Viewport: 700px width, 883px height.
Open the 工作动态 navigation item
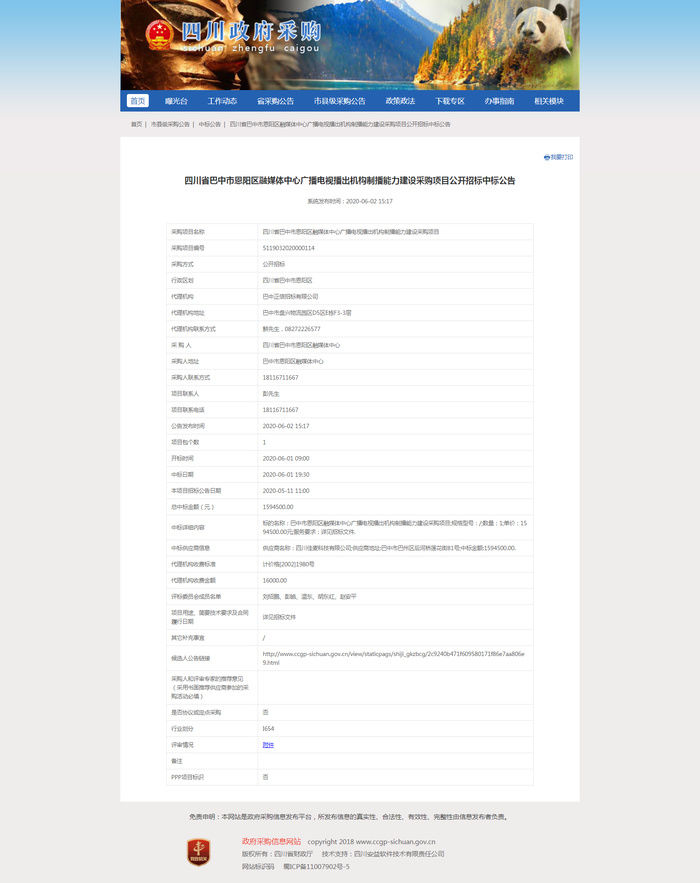click(x=222, y=101)
